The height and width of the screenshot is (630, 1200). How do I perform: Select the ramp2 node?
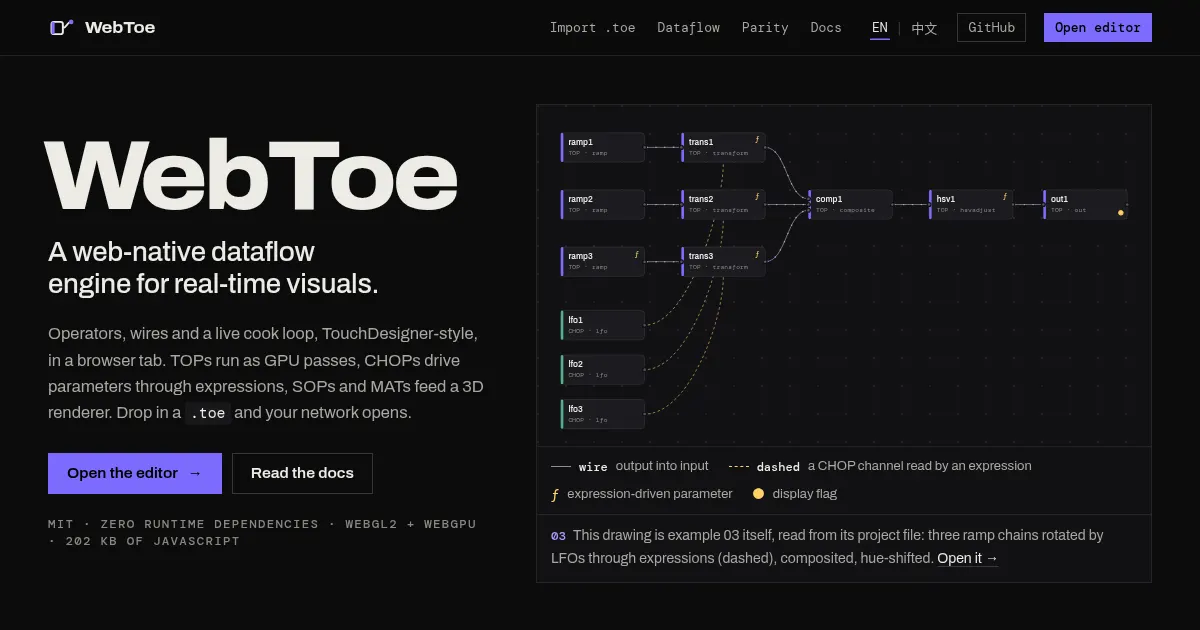(x=602, y=204)
